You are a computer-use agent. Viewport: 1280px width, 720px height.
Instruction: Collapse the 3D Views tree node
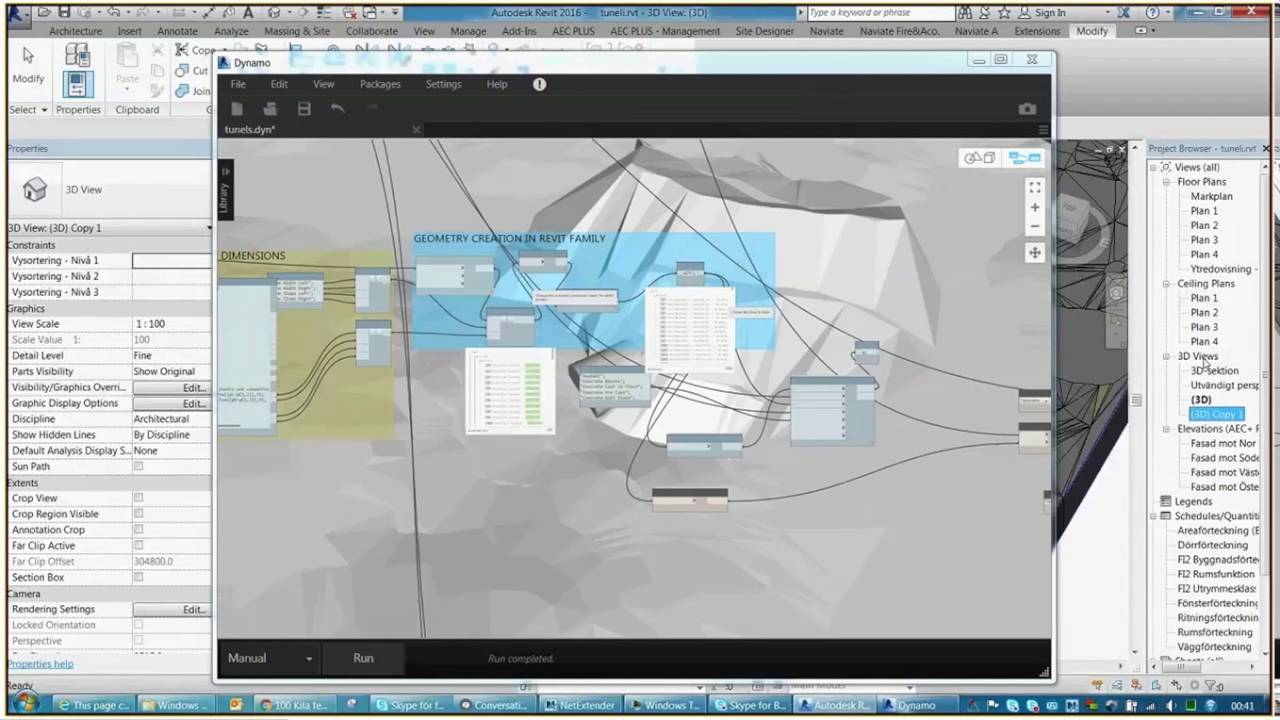coord(1166,356)
